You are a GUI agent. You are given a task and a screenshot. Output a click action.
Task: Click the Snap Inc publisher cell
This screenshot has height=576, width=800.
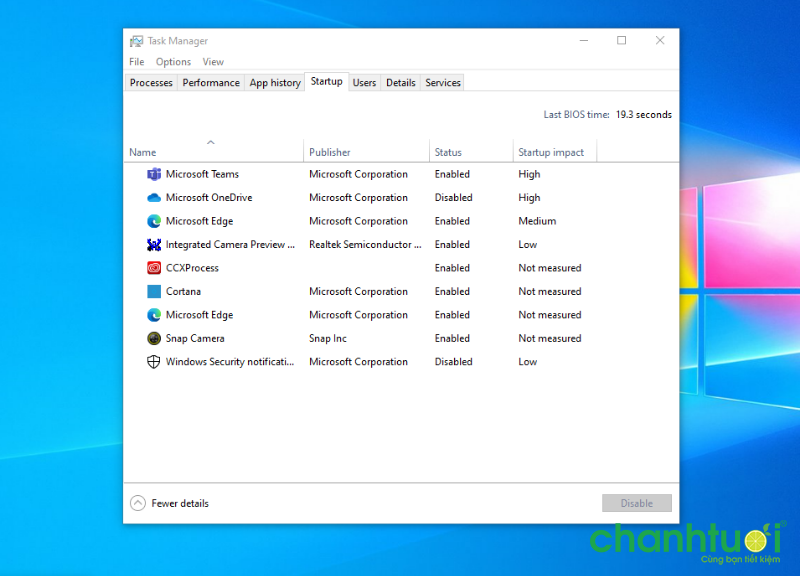pos(328,338)
